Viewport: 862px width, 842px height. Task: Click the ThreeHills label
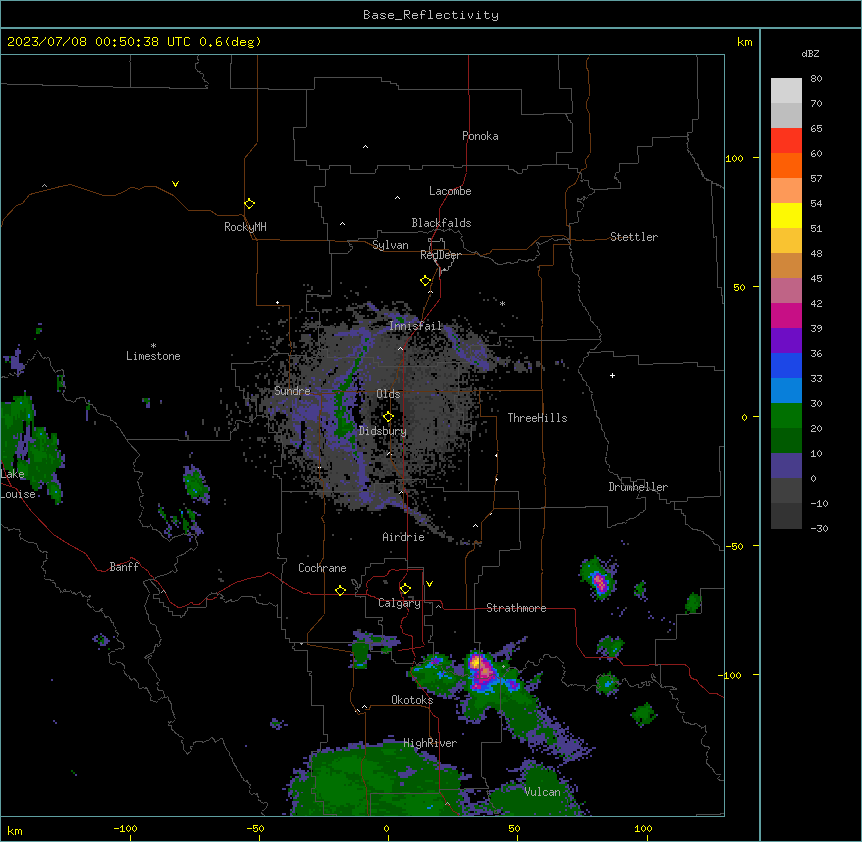coord(538,418)
